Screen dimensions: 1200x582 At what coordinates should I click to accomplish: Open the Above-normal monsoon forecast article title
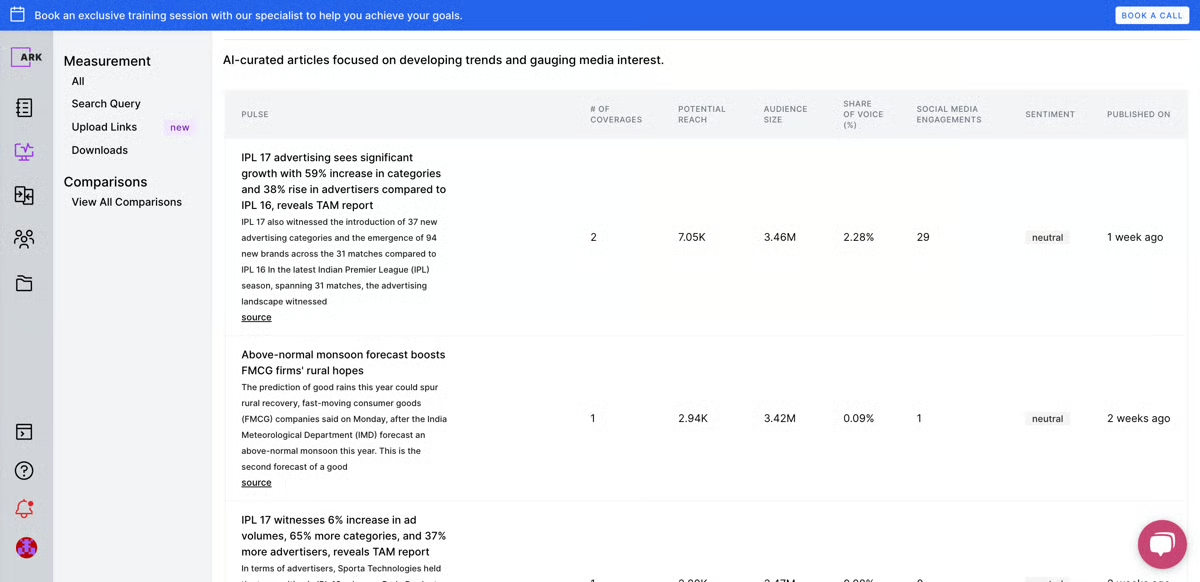(x=343, y=362)
